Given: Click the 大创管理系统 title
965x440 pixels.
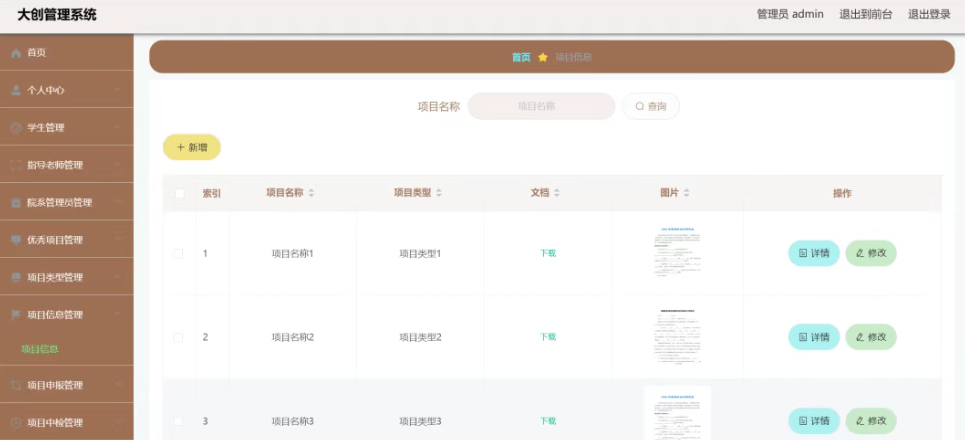Looking at the screenshot, I should tap(57, 15).
